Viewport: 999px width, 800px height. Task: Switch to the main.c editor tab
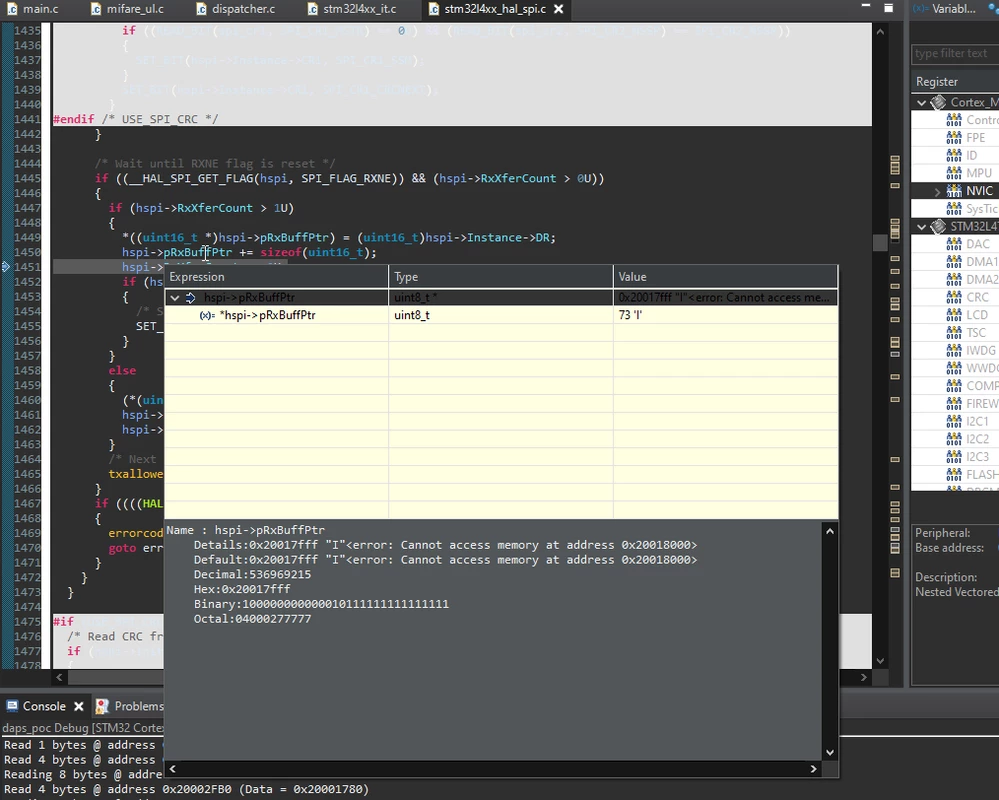[x=33, y=9]
